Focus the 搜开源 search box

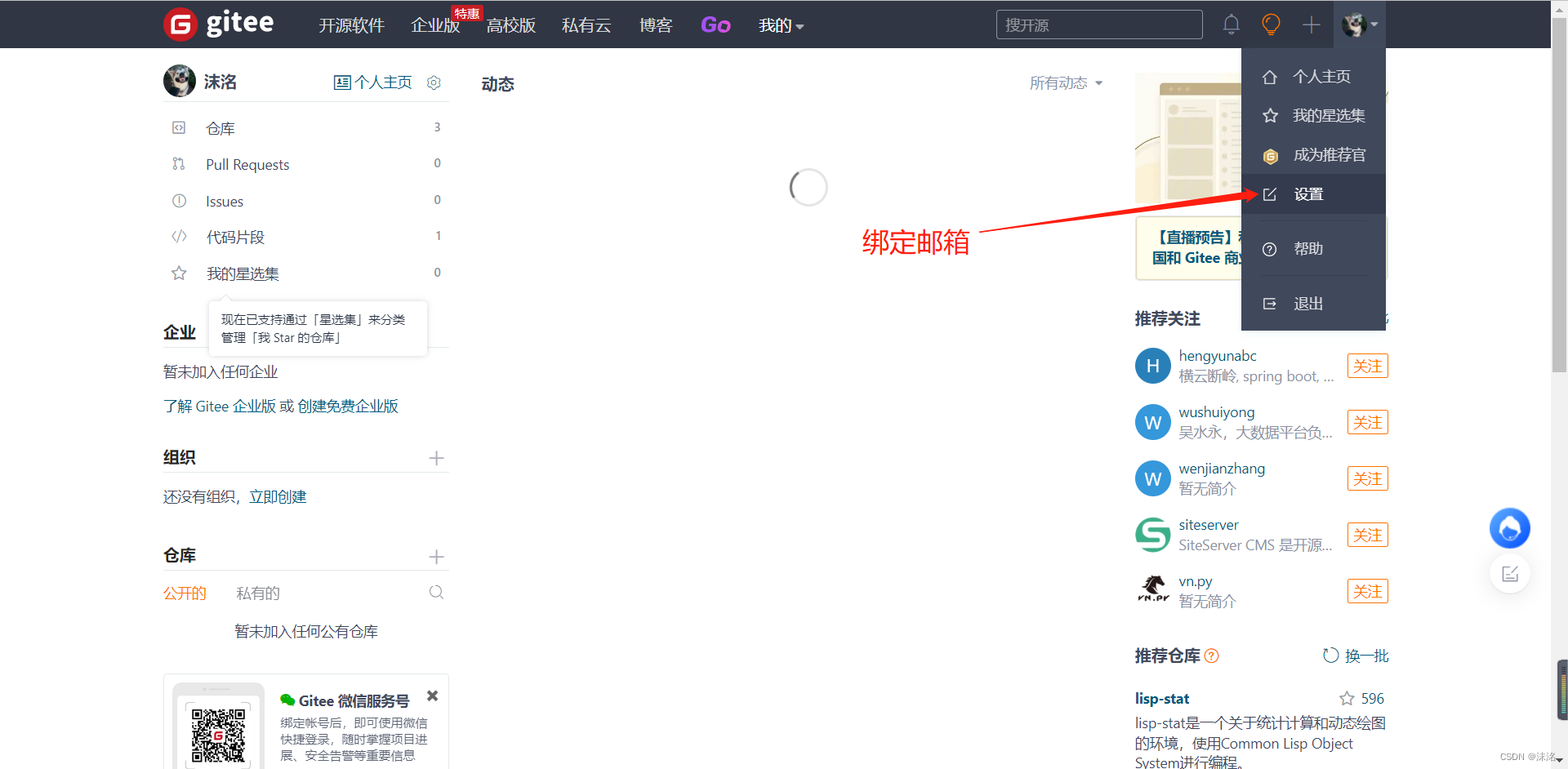pos(1099,24)
